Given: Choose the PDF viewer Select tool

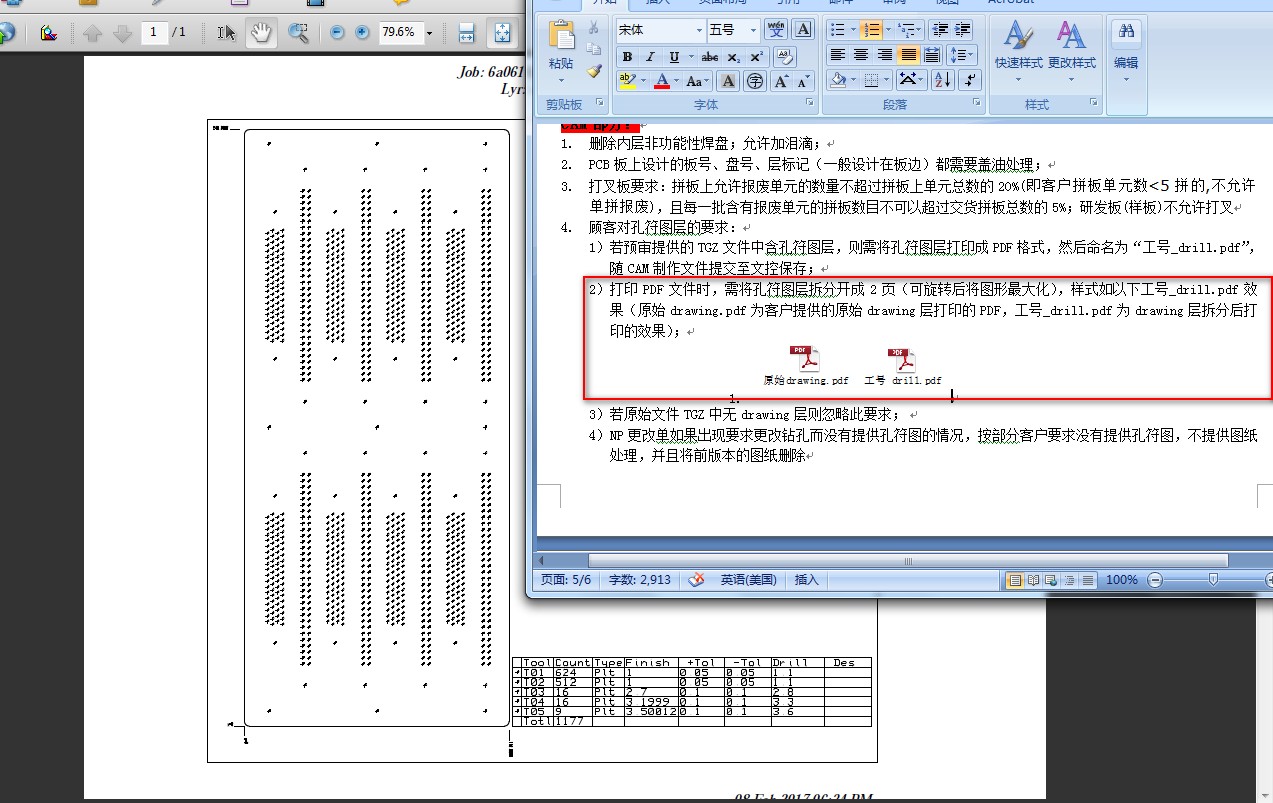Looking at the screenshot, I should 227,33.
